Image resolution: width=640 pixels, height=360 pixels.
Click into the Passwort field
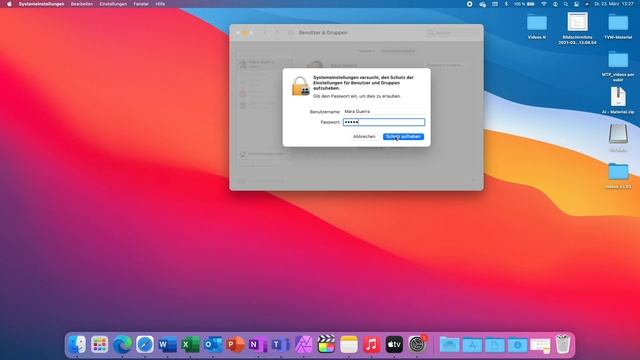coord(384,122)
